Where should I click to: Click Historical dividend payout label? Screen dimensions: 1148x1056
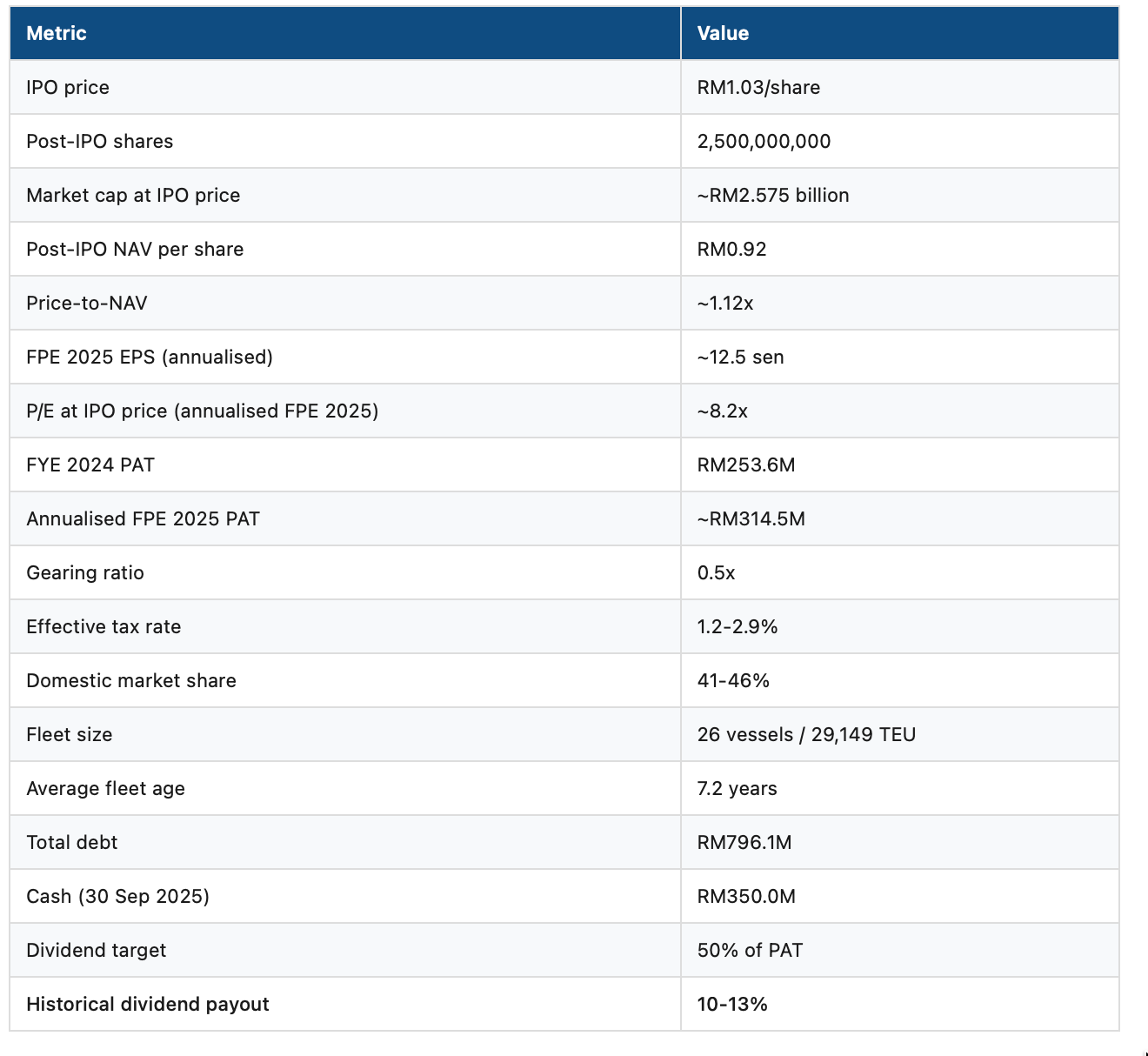[148, 1004]
